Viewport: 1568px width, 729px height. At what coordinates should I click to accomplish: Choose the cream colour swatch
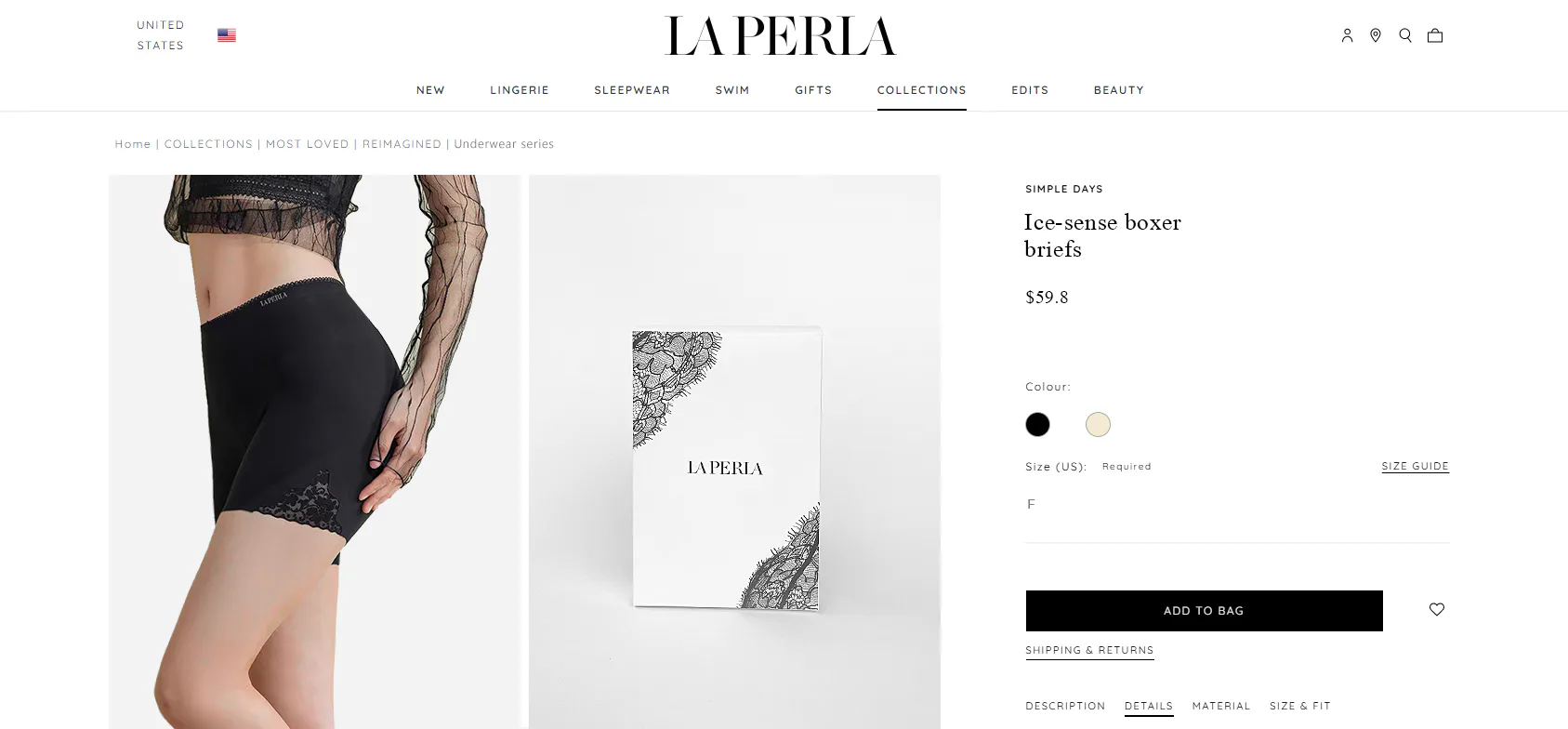tap(1098, 424)
